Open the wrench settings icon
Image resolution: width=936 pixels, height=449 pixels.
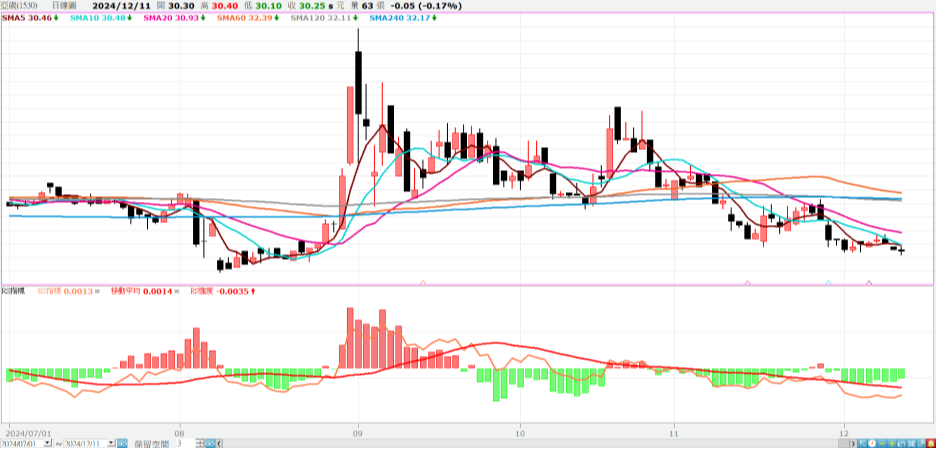921,444
